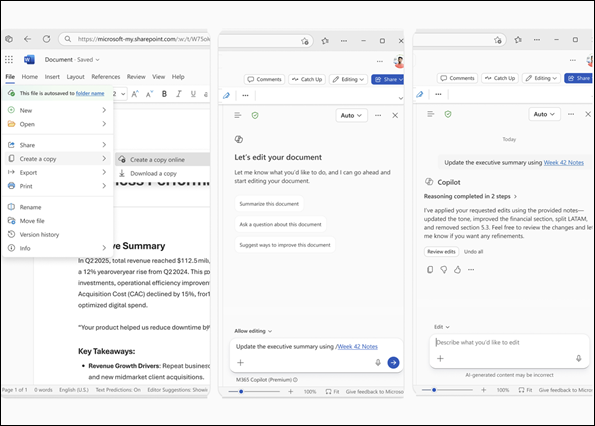This screenshot has height=426, width=595.
Task: Click the Underline formatting icon
Action: [x=193, y=94]
